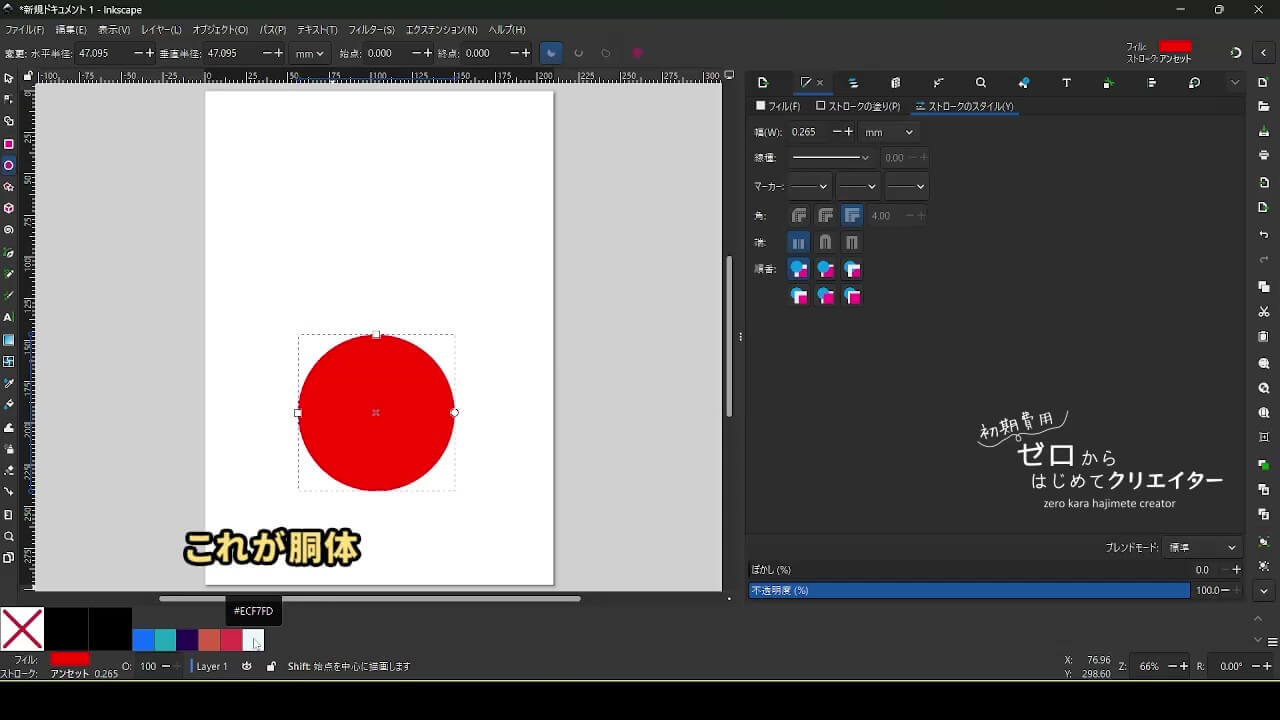Click the blue palette color swatch

coord(143,640)
